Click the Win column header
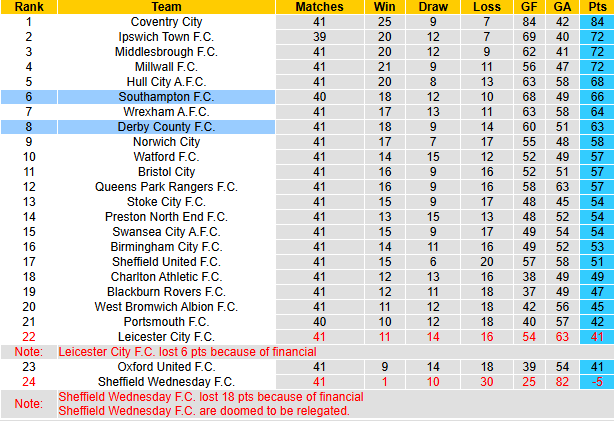614x421 pixels. 383,6
